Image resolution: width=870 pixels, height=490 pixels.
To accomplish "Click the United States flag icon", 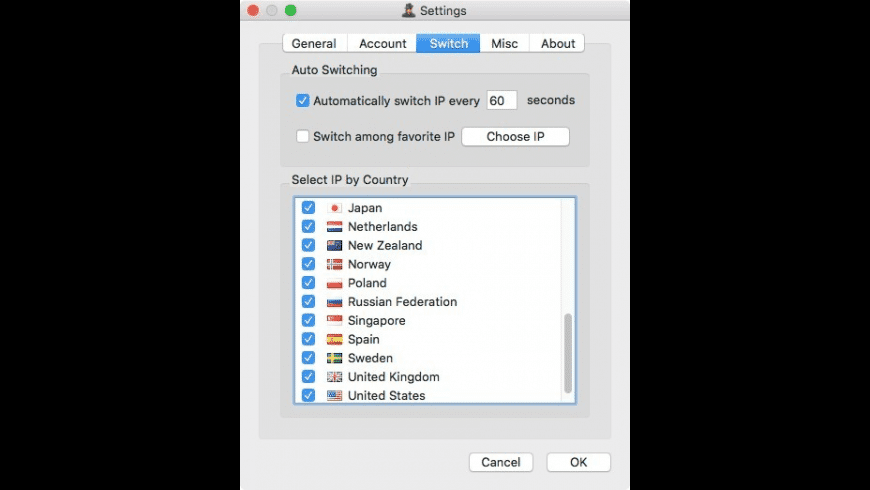I will pyautogui.click(x=334, y=396).
